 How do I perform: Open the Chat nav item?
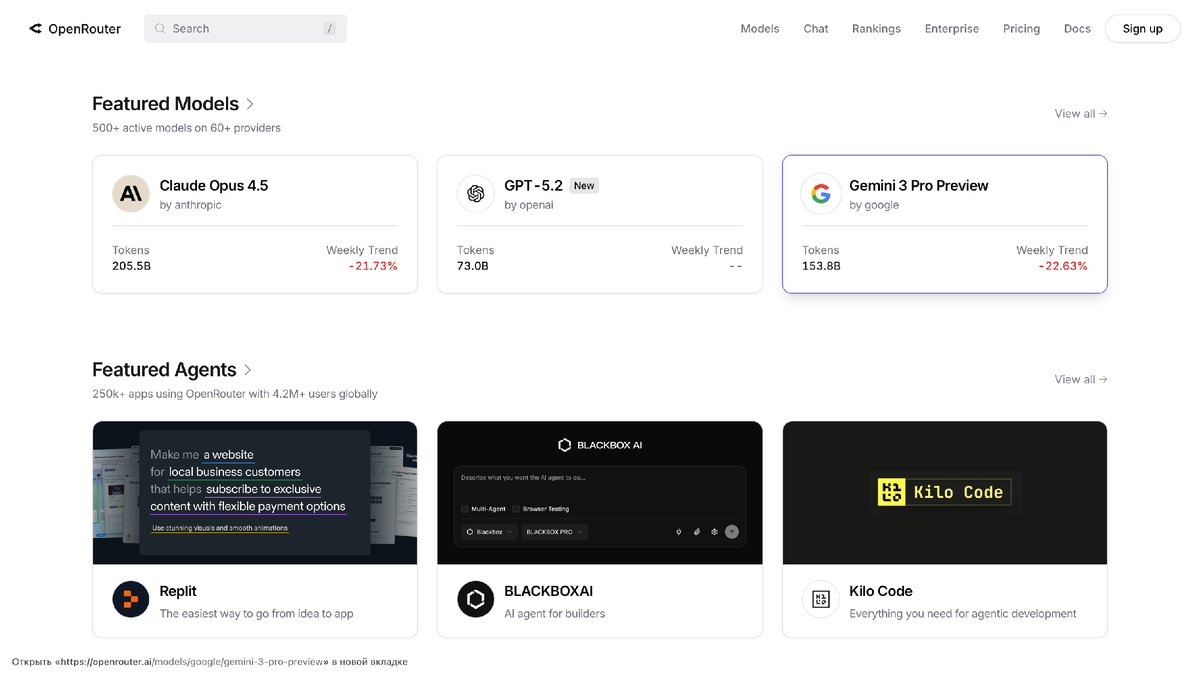click(816, 29)
